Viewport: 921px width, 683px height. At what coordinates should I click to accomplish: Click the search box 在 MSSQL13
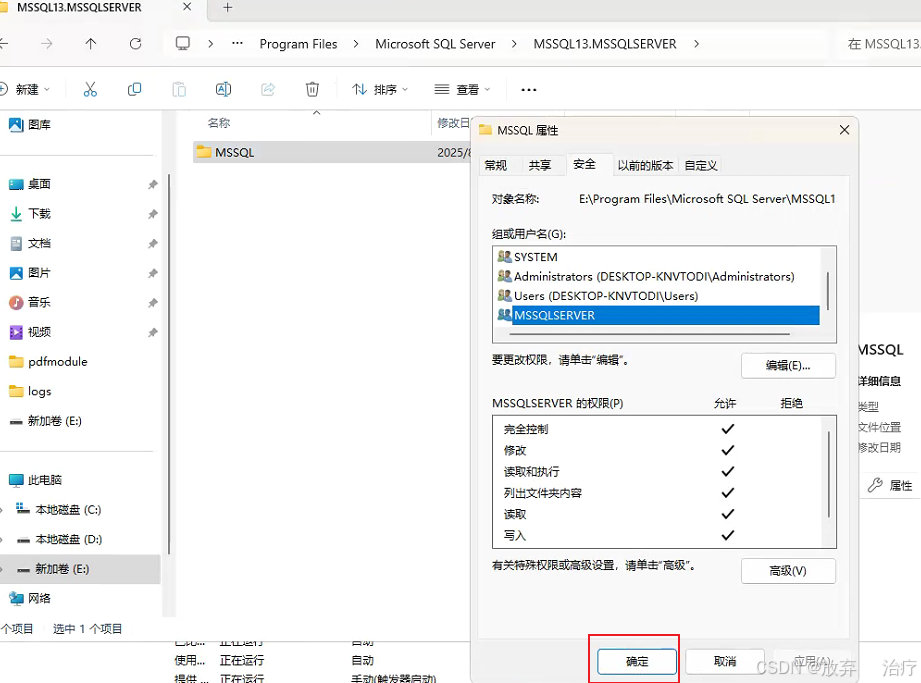[881, 44]
